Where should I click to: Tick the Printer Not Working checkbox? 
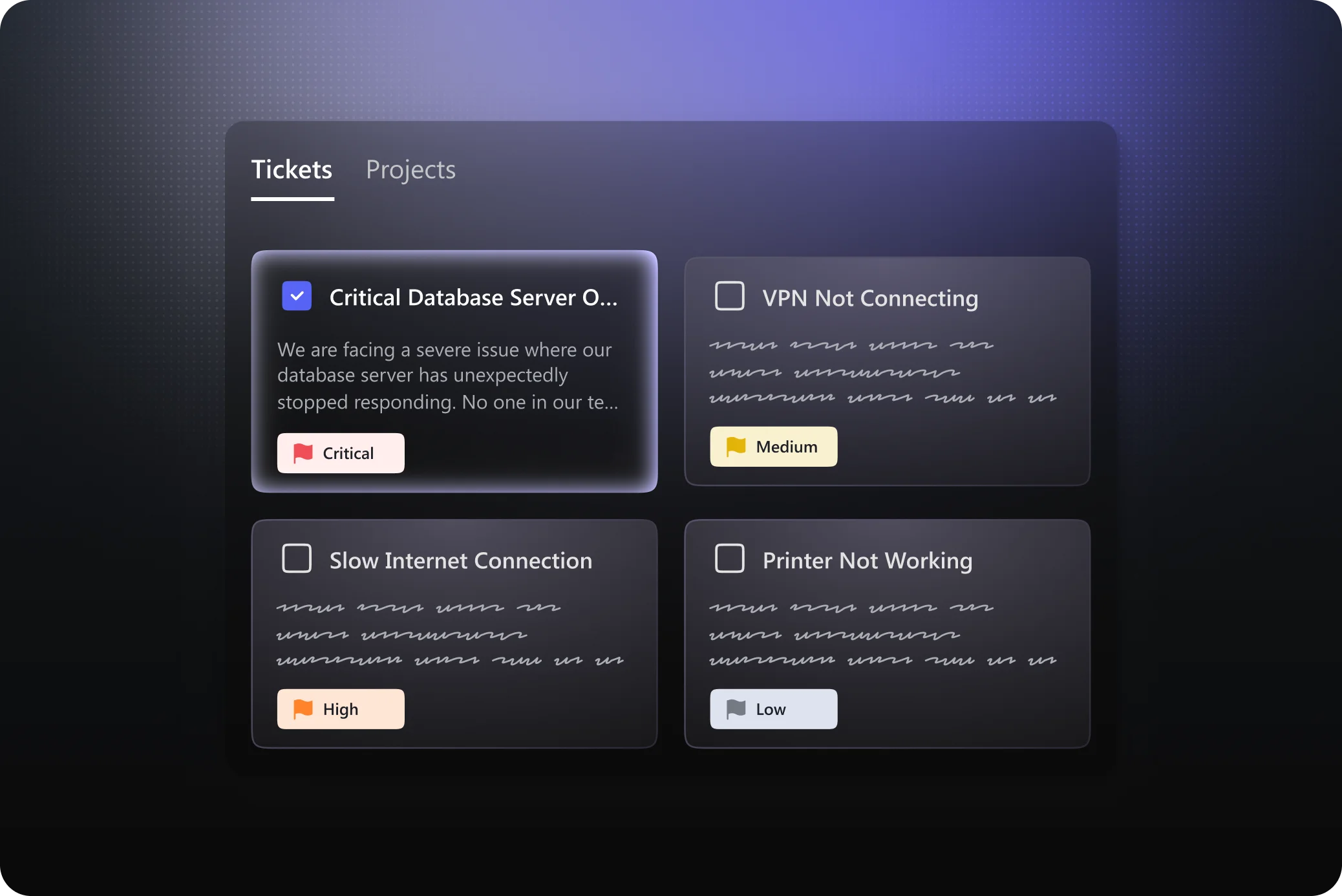[730, 559]
